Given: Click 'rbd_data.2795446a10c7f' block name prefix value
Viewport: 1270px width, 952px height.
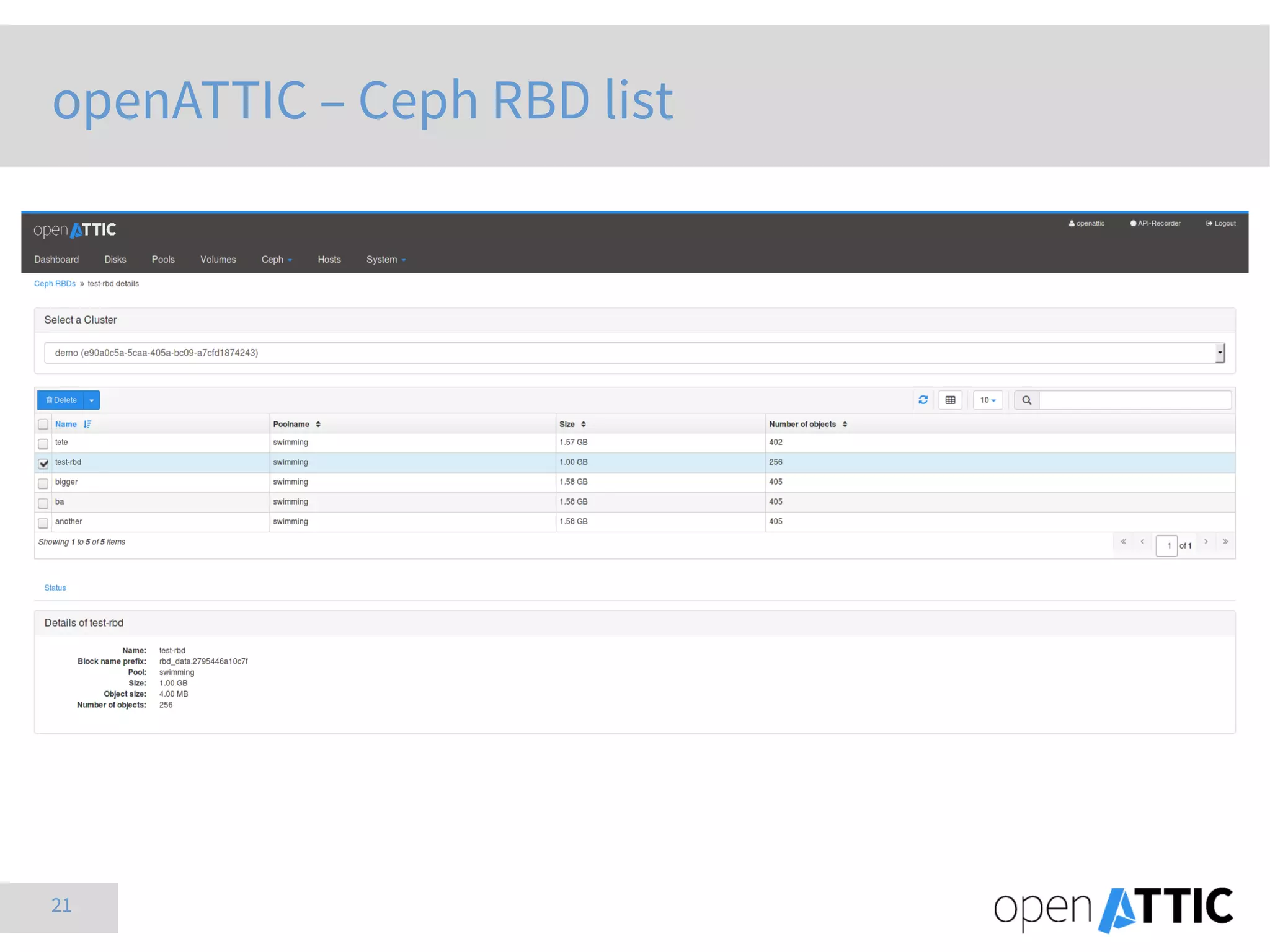Looking at the screenshot, I should pyautogui.click(x=203, y=661).
